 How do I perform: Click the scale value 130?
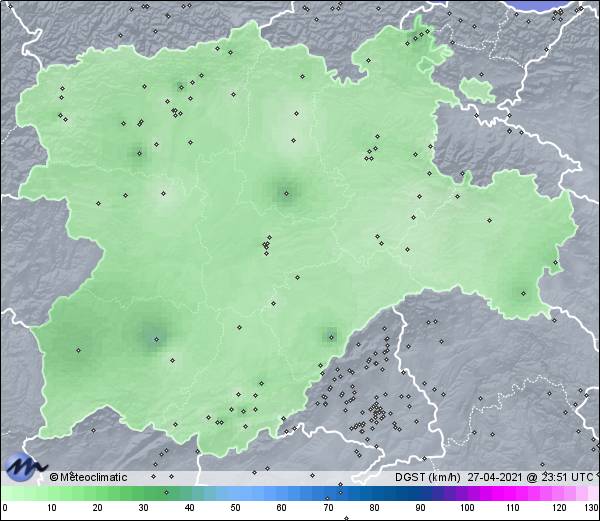pos(592,508)
